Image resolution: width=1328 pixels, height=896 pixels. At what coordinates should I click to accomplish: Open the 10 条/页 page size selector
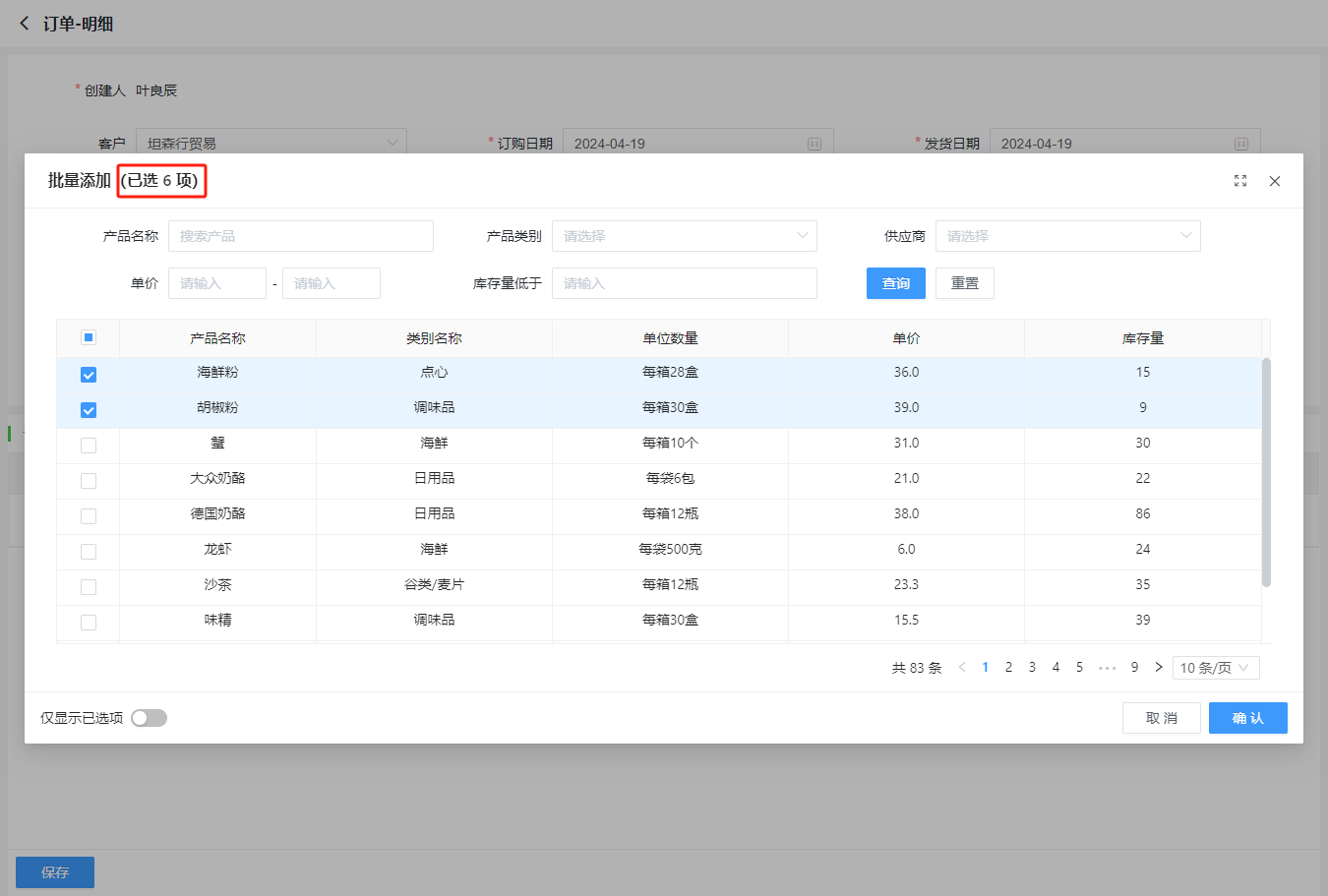[x=1215, y=668]
